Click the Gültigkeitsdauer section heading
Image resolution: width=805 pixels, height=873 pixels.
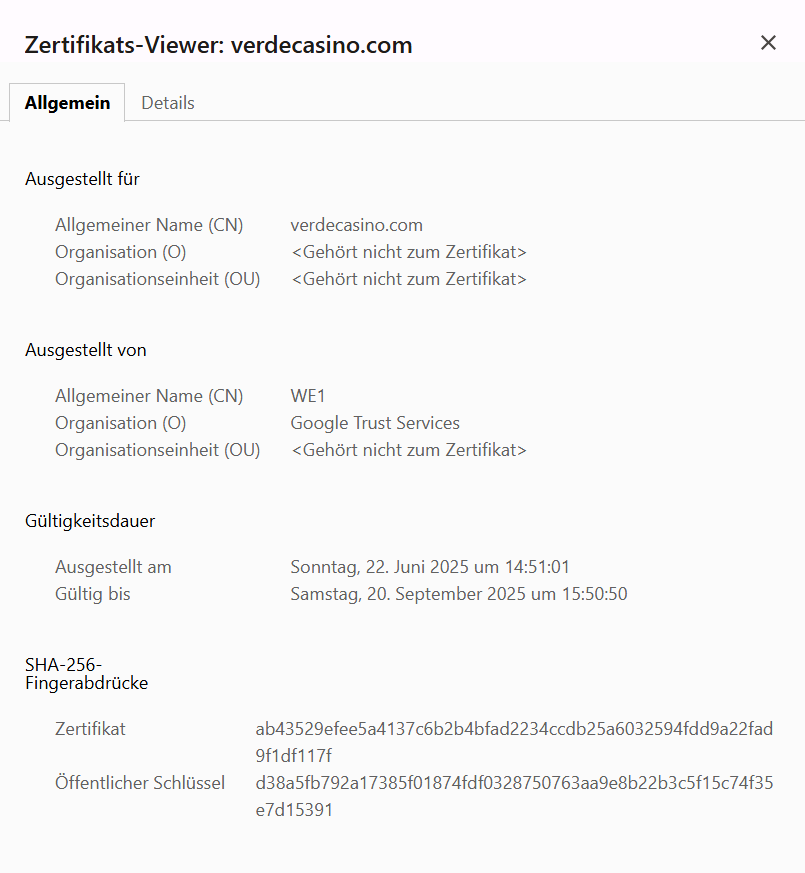click(x=90, y=521)
